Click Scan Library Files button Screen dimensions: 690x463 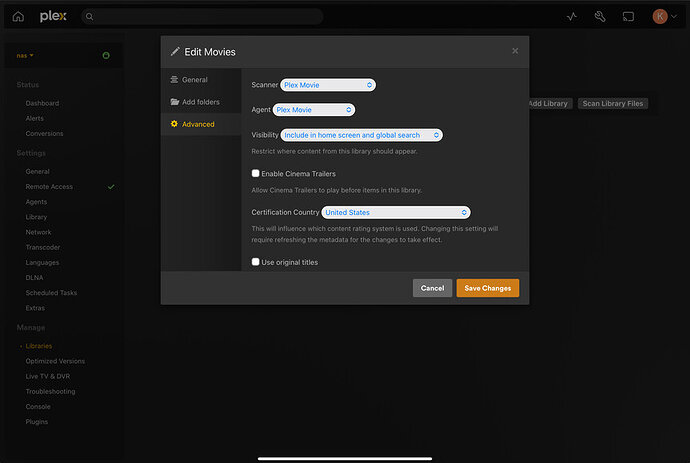click(x=613, y=103)
